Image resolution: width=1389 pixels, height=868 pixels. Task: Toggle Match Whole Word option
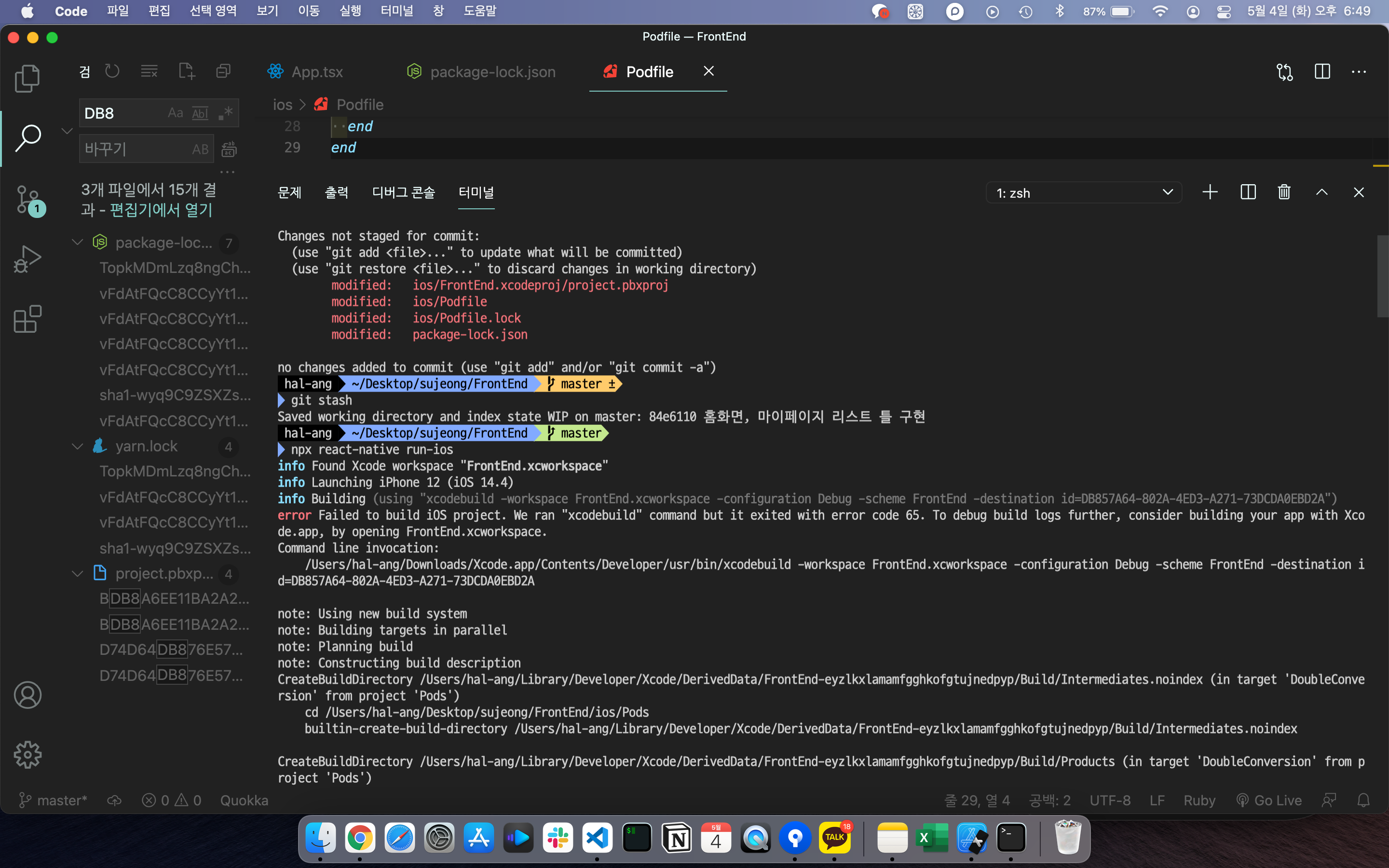tap(200, 113)
